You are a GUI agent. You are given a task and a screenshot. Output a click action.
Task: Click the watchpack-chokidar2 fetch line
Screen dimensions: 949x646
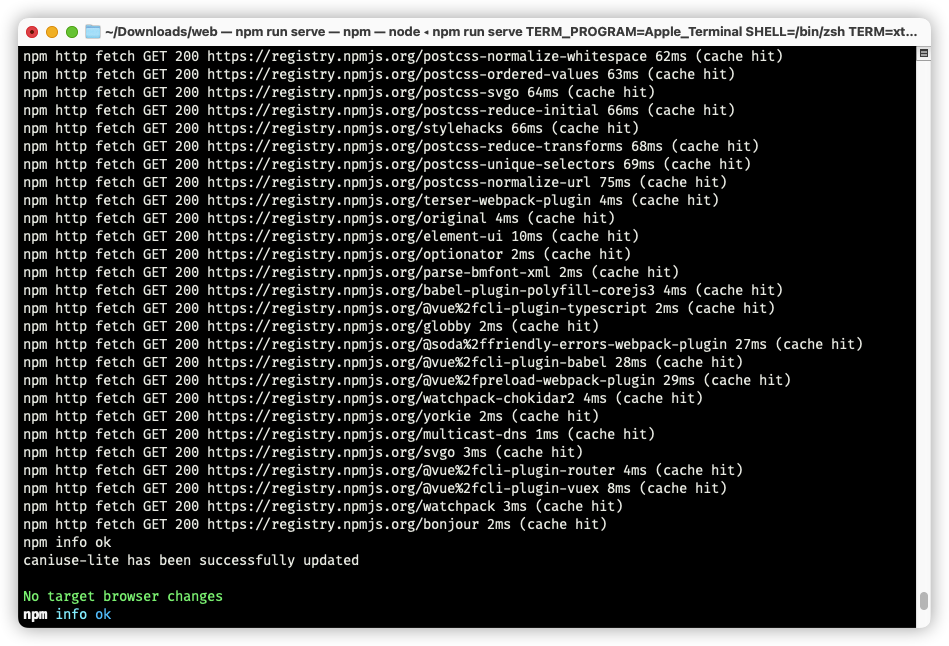pyautogui.click(x=363, y=398)
